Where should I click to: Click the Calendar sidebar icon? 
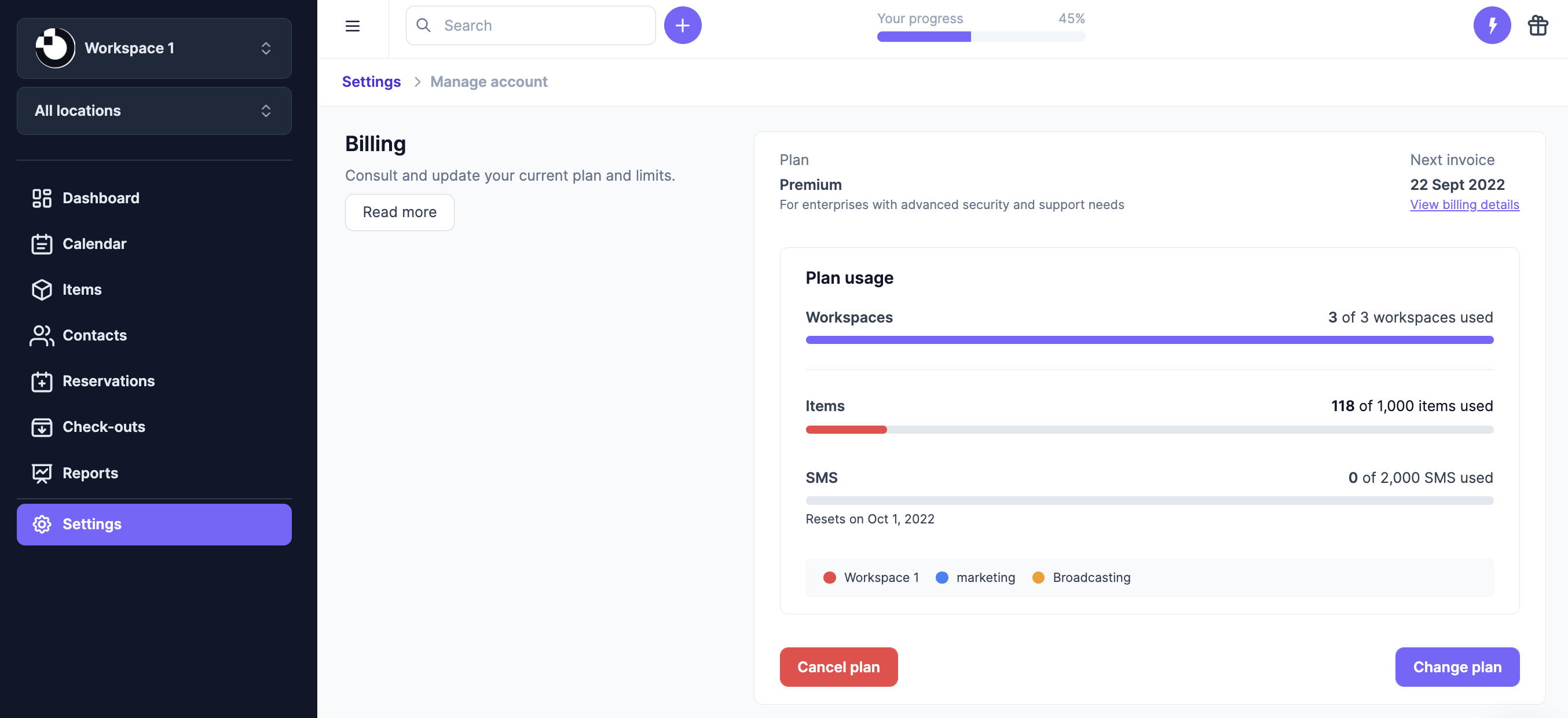[x=42, y=244]
